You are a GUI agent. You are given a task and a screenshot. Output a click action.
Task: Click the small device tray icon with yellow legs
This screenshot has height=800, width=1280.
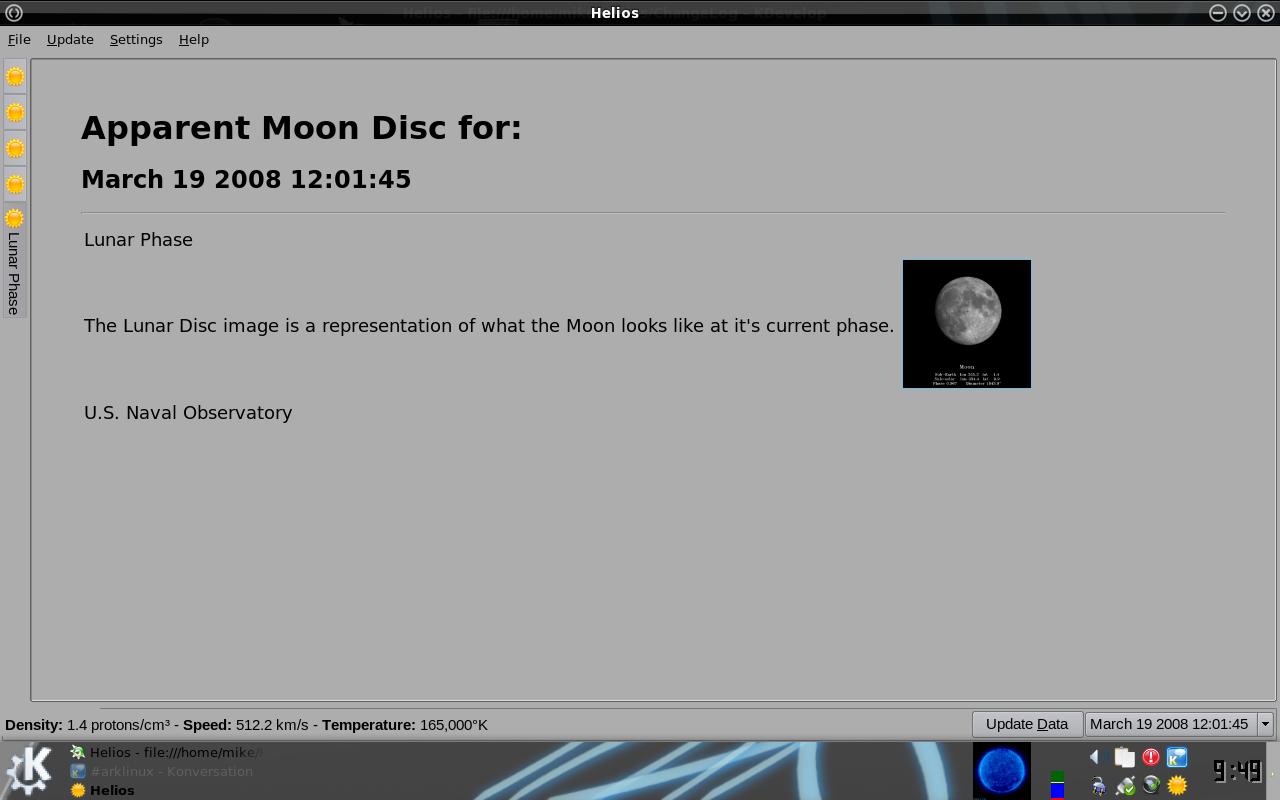tap(1098, 786)
